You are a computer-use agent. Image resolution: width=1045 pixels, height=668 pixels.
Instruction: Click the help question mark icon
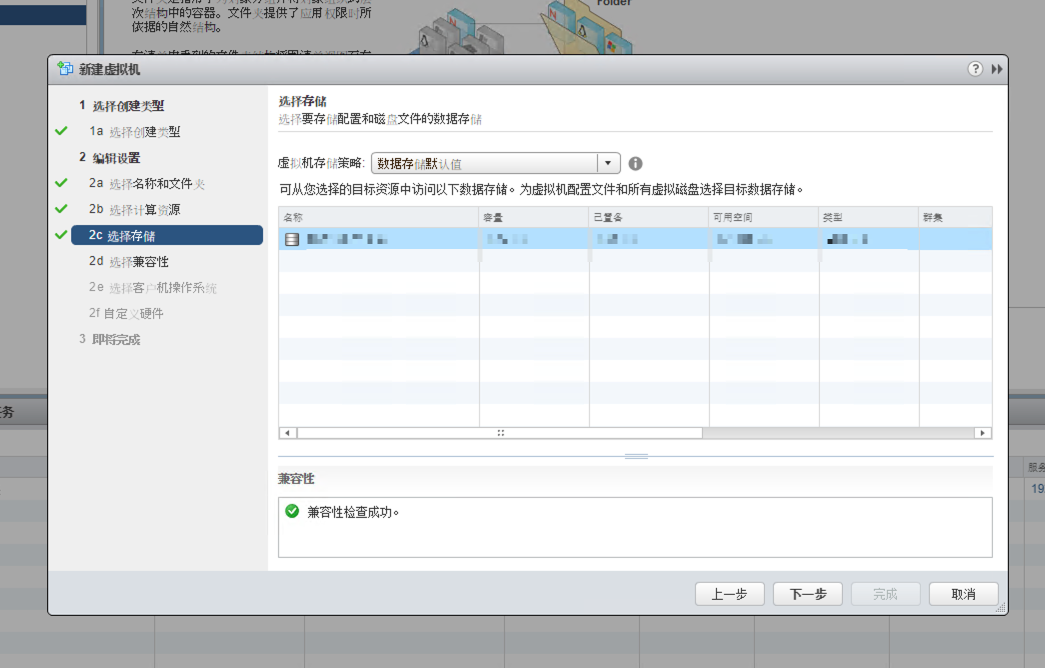[x=975, y=69]
